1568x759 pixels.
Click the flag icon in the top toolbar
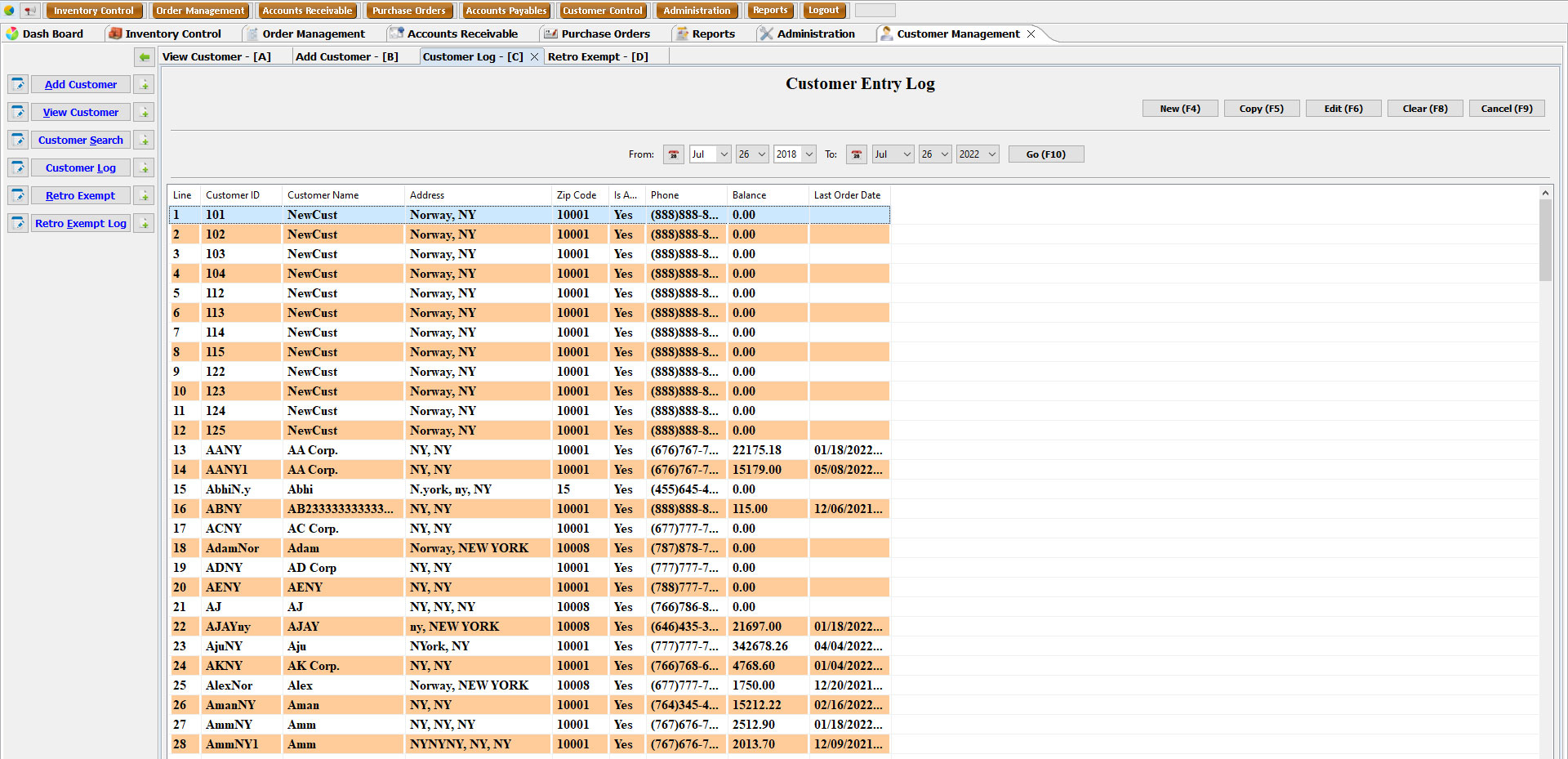click(30, 11)
